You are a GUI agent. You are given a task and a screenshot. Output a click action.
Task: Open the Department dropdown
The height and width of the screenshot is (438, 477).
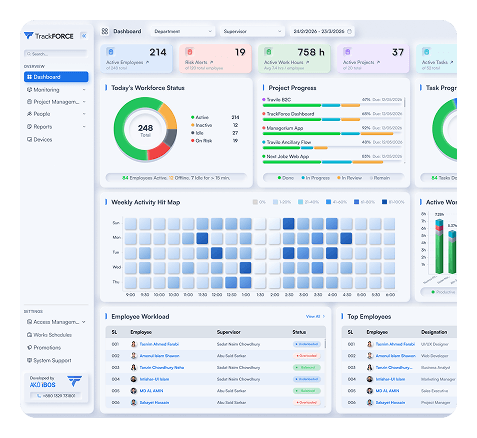point(183,31)
